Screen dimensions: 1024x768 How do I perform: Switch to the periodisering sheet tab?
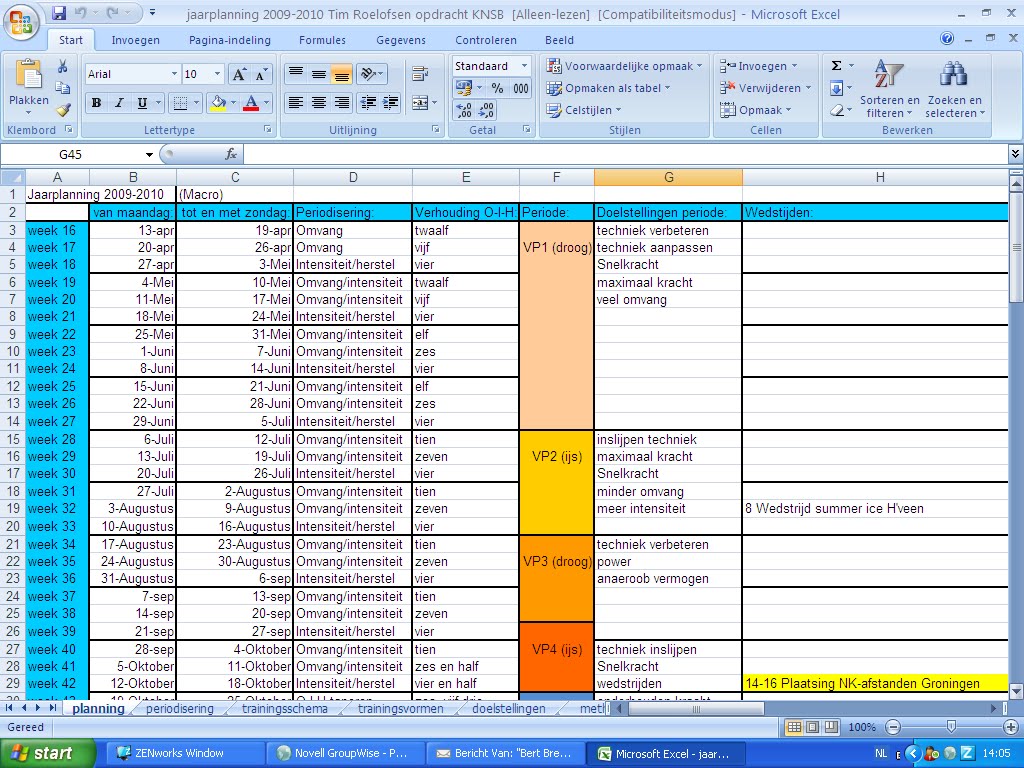point(180,709)
